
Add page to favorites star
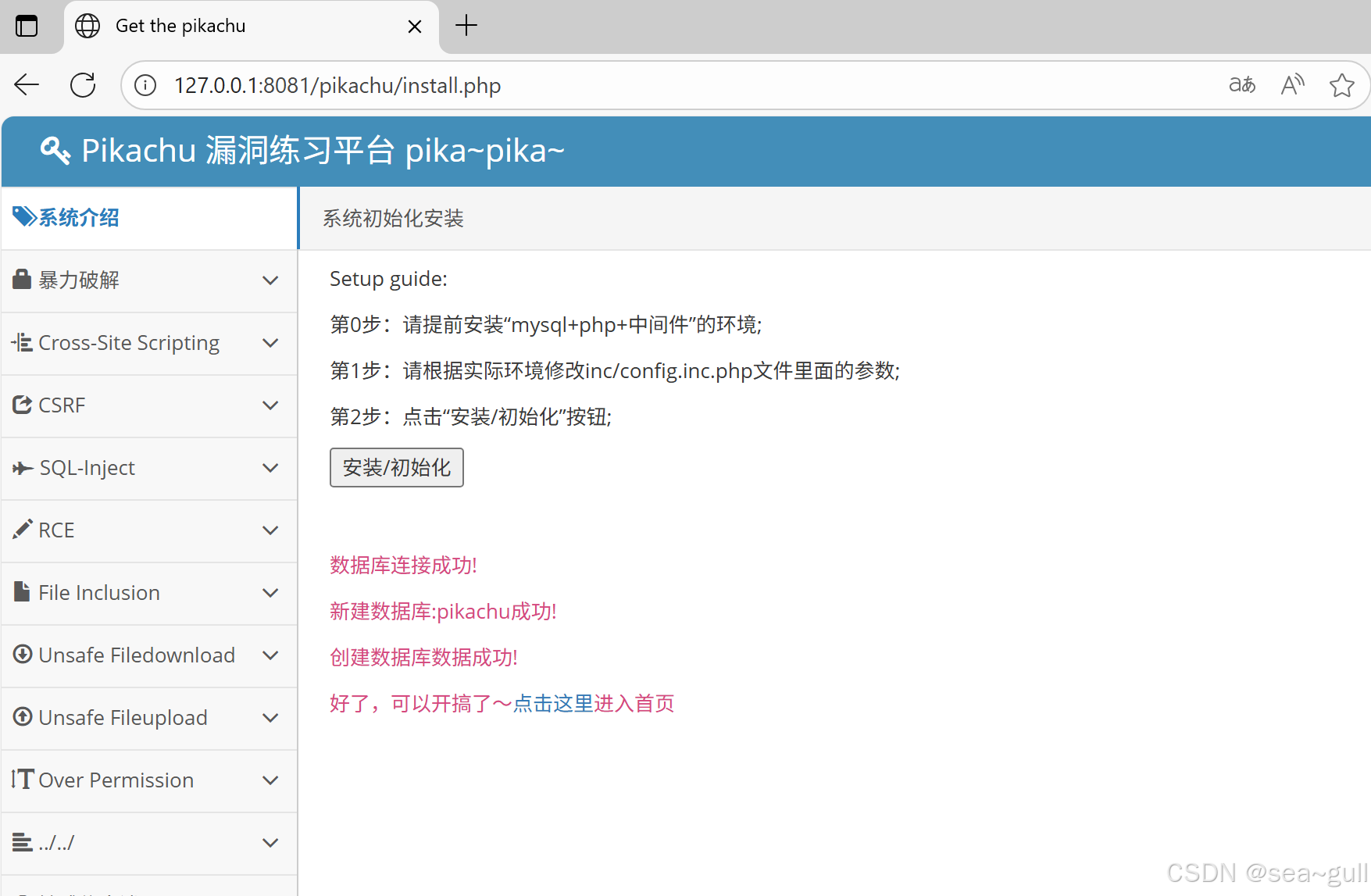point(1342,84)
